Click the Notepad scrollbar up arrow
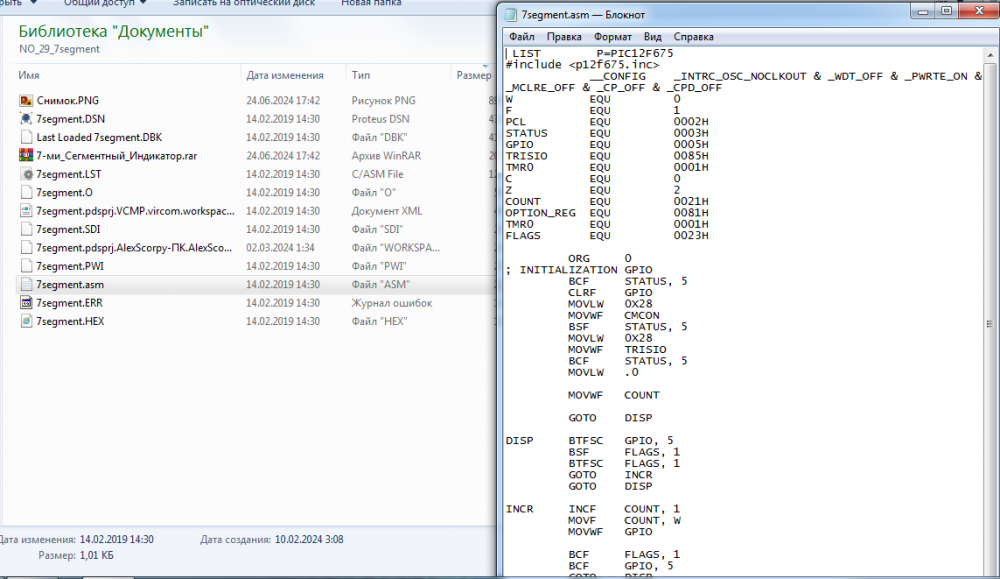The width and height of the screenshot is (1000, 579). [x=991, y=55]
